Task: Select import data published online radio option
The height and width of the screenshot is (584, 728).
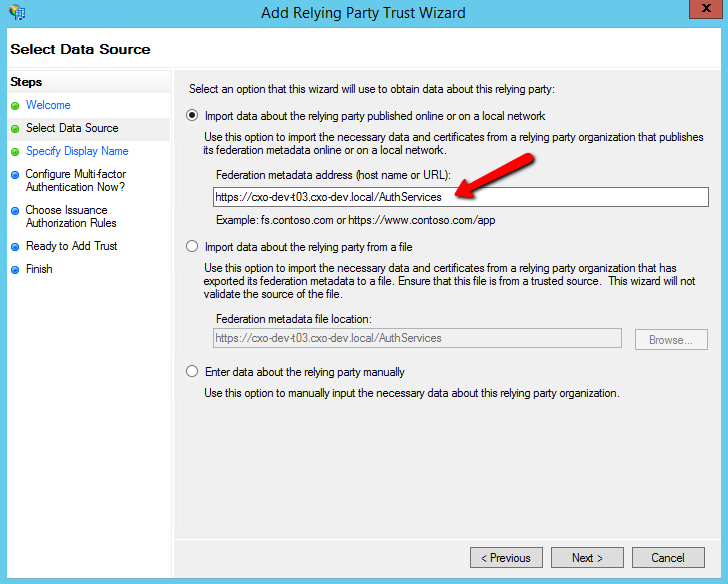Action: 192,115
